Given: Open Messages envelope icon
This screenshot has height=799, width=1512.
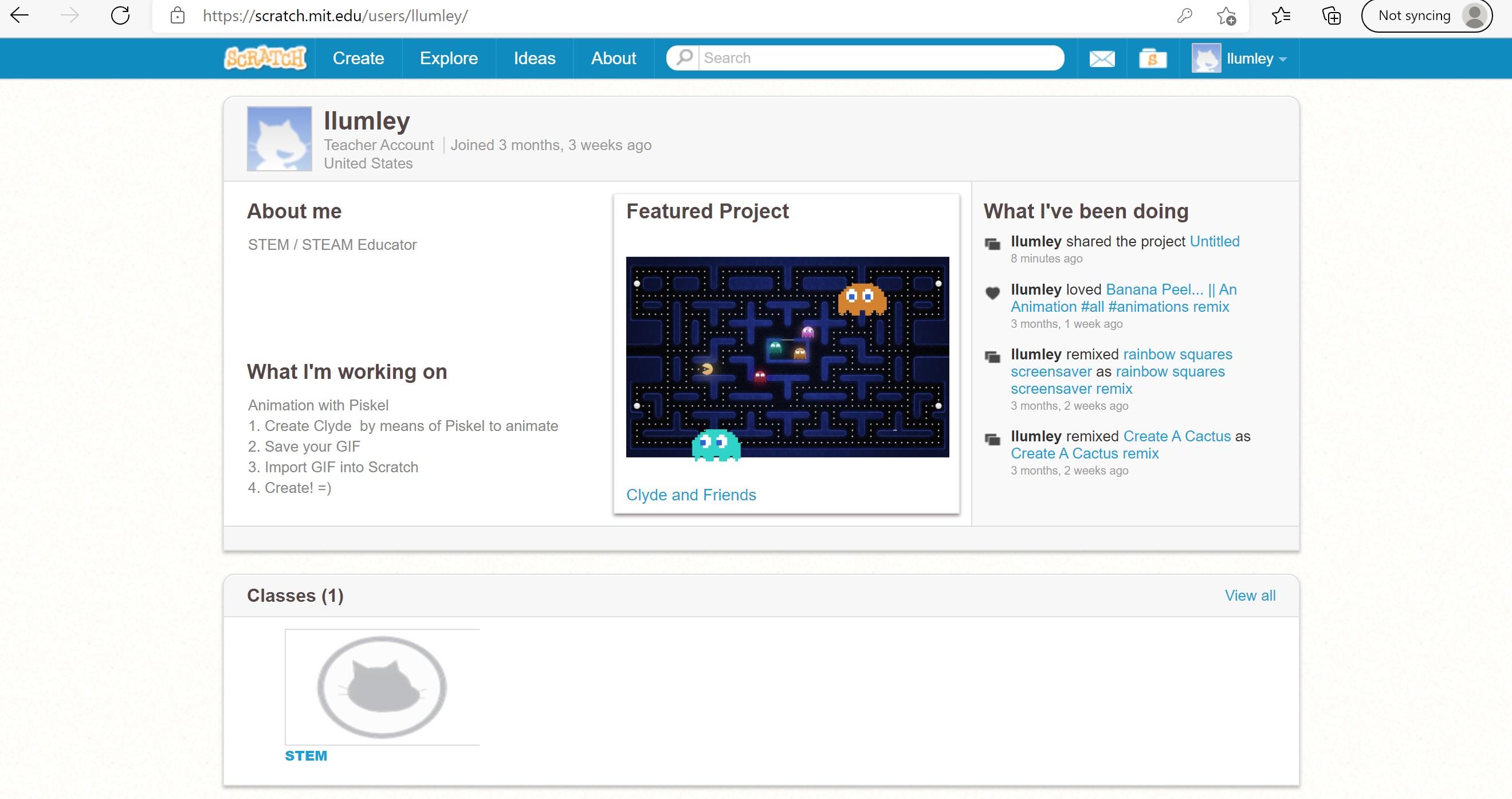Looking at the screenshot, I should click(x=1102, y=58).
